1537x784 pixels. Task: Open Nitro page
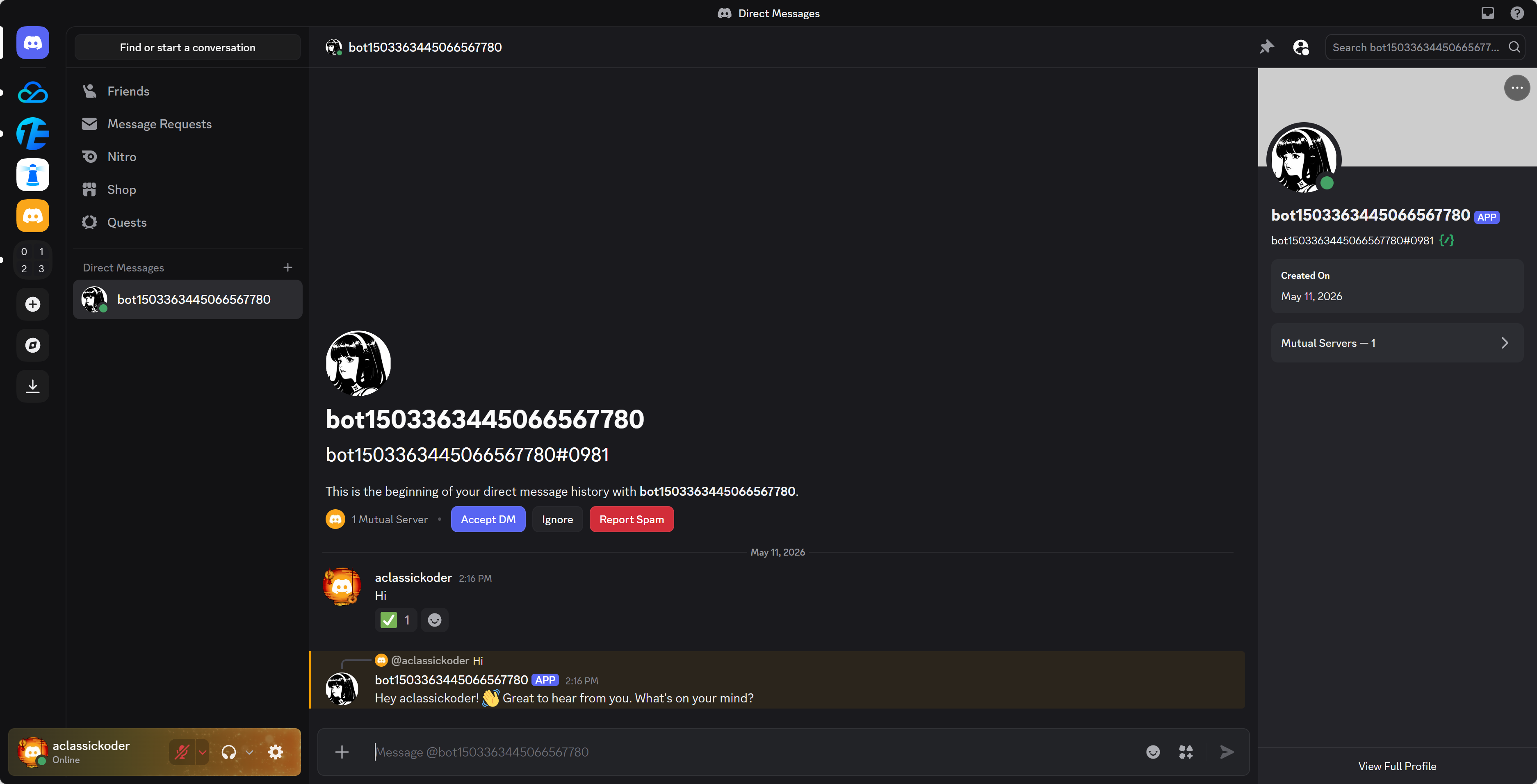[x=187, y=157]
